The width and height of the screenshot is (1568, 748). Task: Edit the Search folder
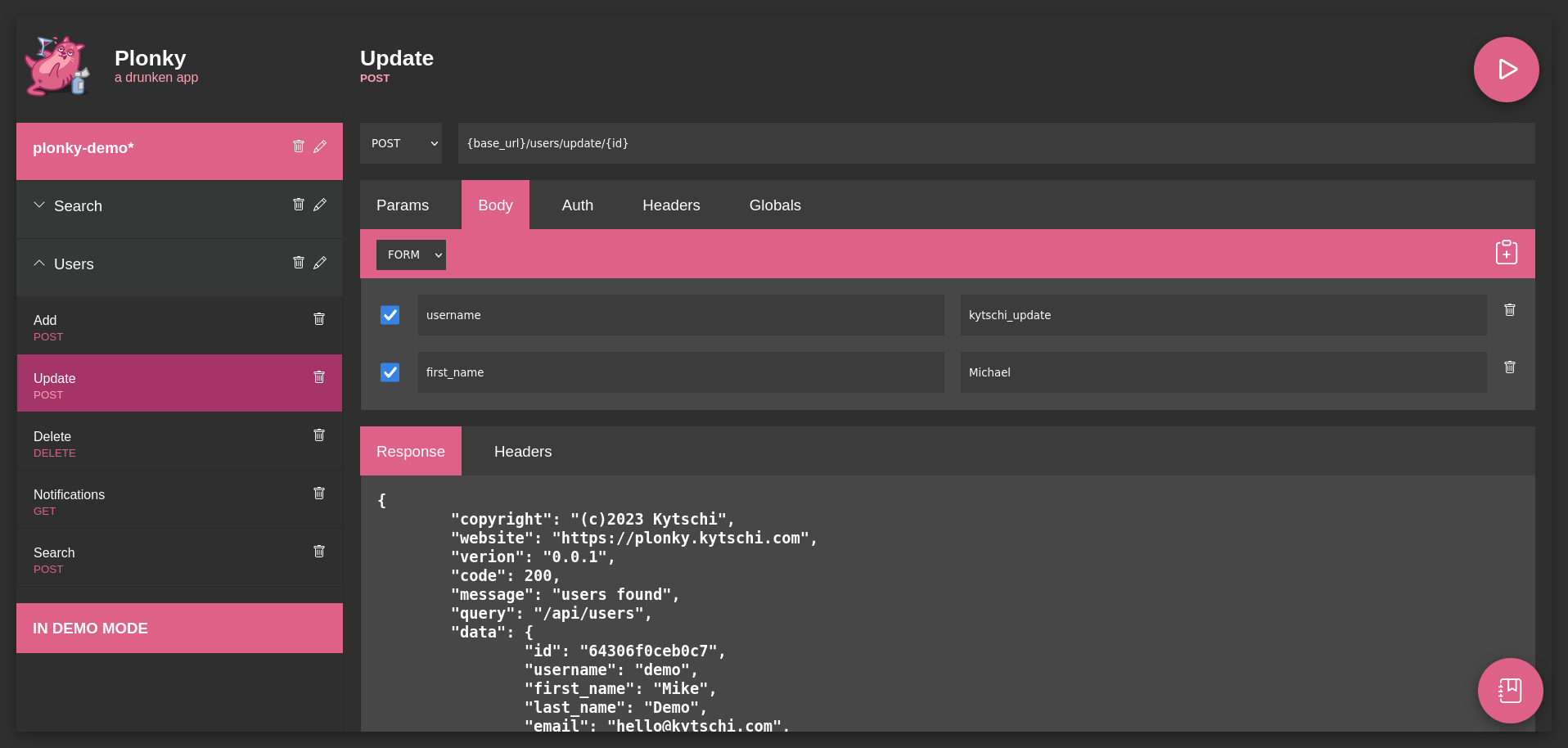320,205
